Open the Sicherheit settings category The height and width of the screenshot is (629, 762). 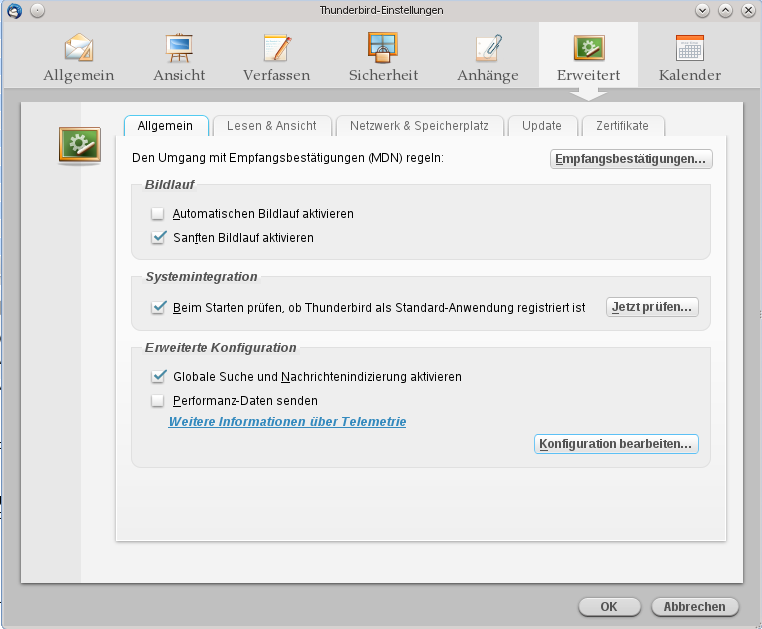pyautogui.click(x=383, y=57)
